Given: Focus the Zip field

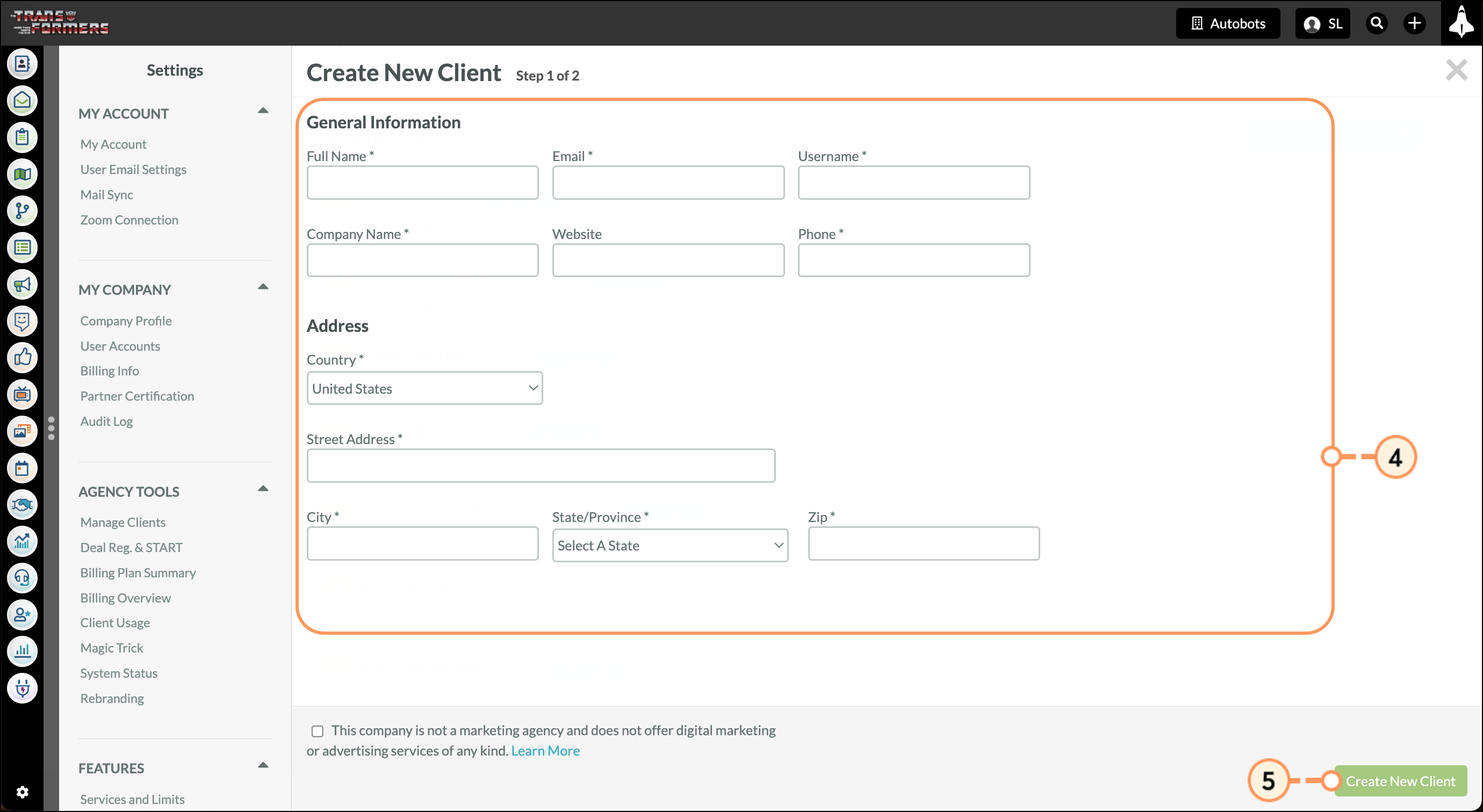Looking at the screenshot, I should (924, 543).
